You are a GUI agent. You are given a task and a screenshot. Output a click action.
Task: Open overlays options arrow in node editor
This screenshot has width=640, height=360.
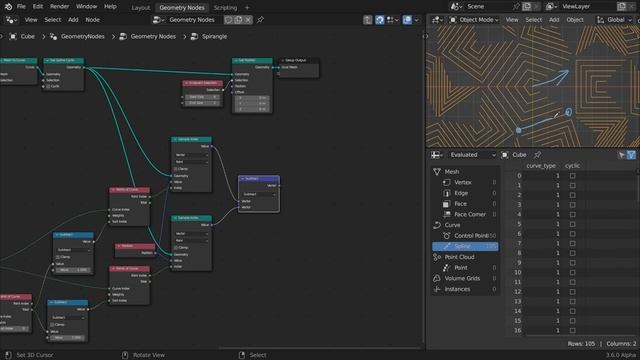[416, 20]
